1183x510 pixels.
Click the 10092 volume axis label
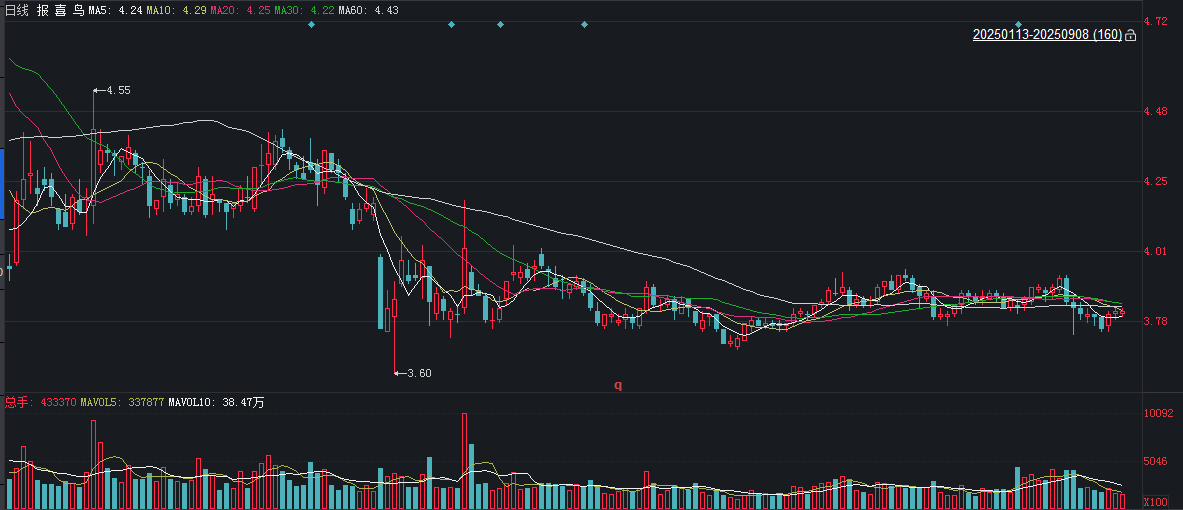[1158, 413]
